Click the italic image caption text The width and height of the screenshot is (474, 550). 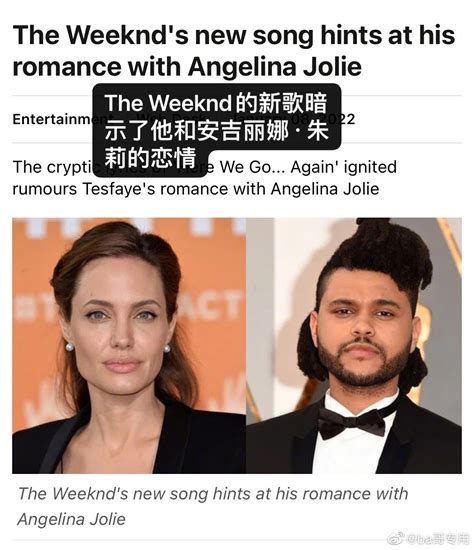213,506
